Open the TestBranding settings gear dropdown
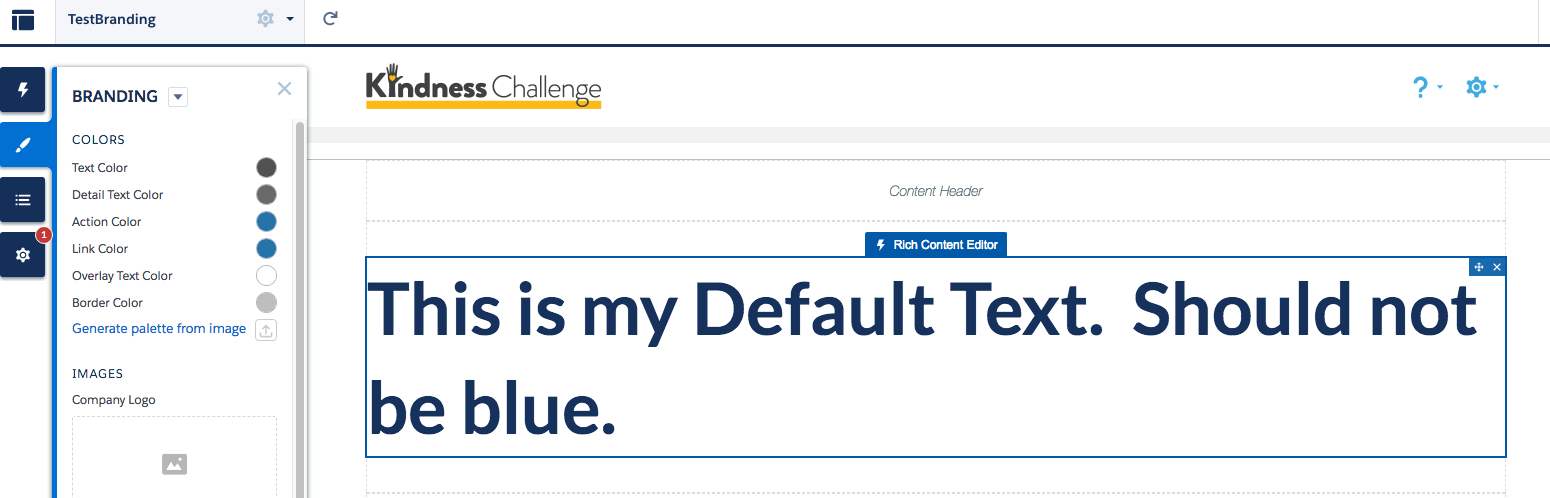This screenshot has height=498, width=1550. point(275,19)
